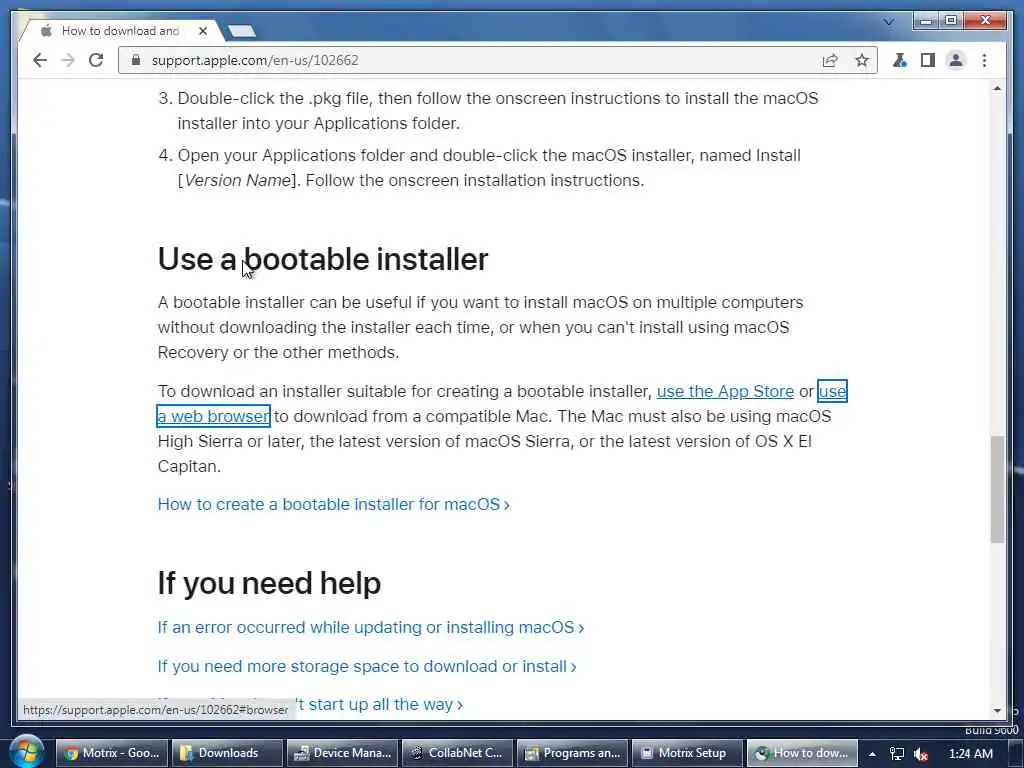Image resolution: width=1024 pixels, height=768 pixels.
Task: Switch to Device Manager taskbar button
Action: click(342, 753)
